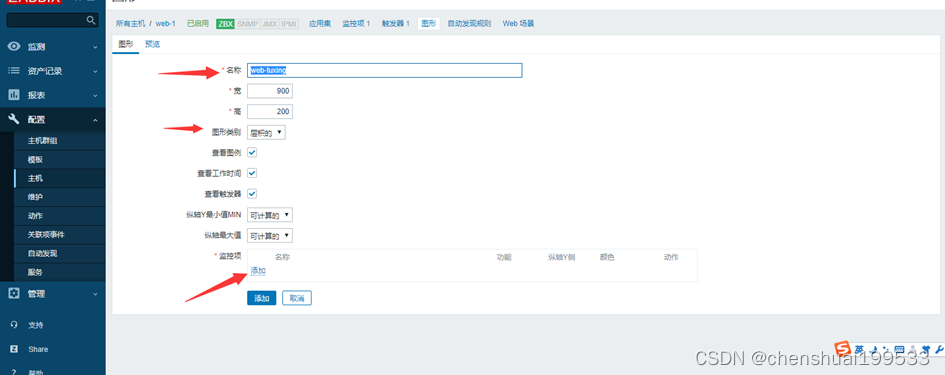
Task: Click the web-1 breadcrumb link
Action: click(166, 24)
